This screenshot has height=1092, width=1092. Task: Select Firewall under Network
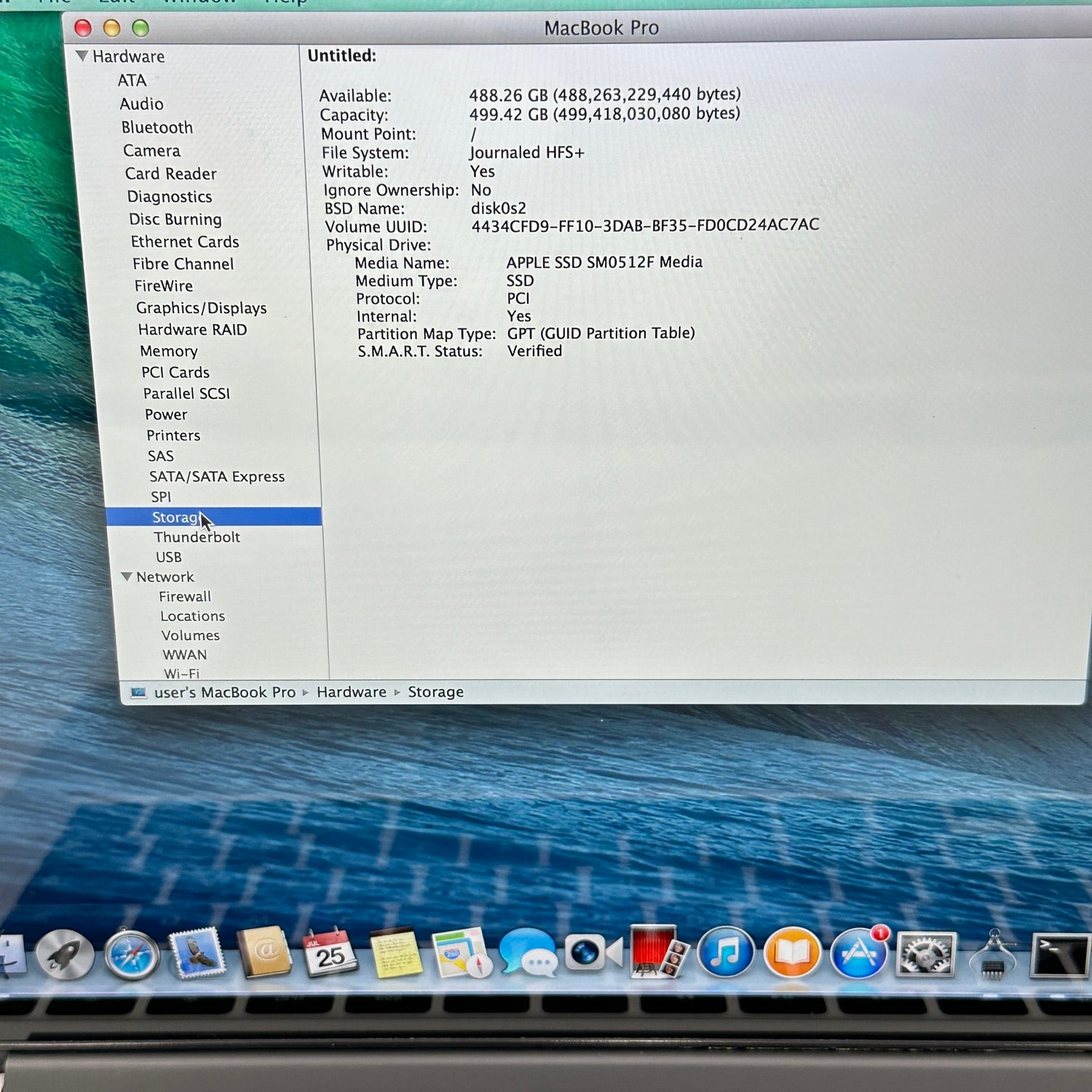coord(185,596)
